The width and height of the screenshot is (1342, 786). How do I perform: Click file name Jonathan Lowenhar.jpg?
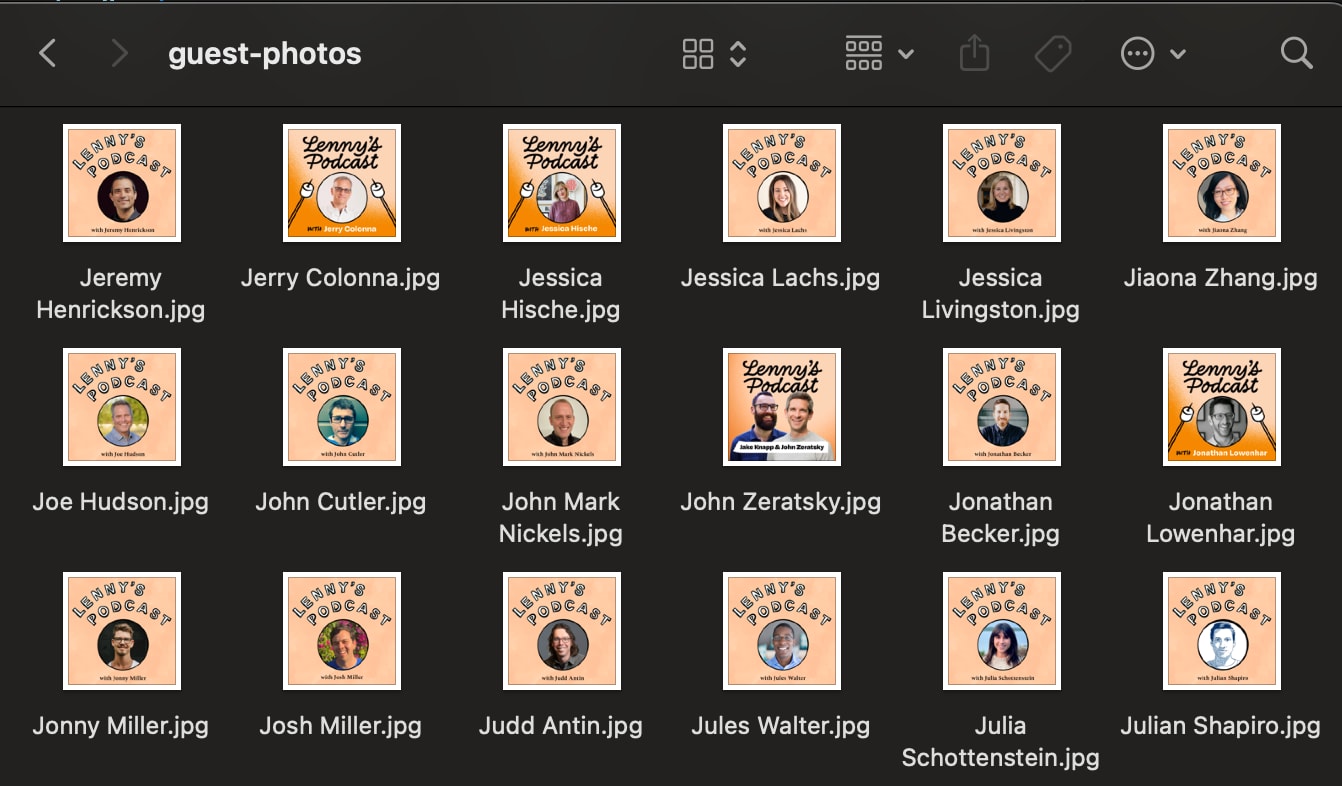click(1221, 518)
